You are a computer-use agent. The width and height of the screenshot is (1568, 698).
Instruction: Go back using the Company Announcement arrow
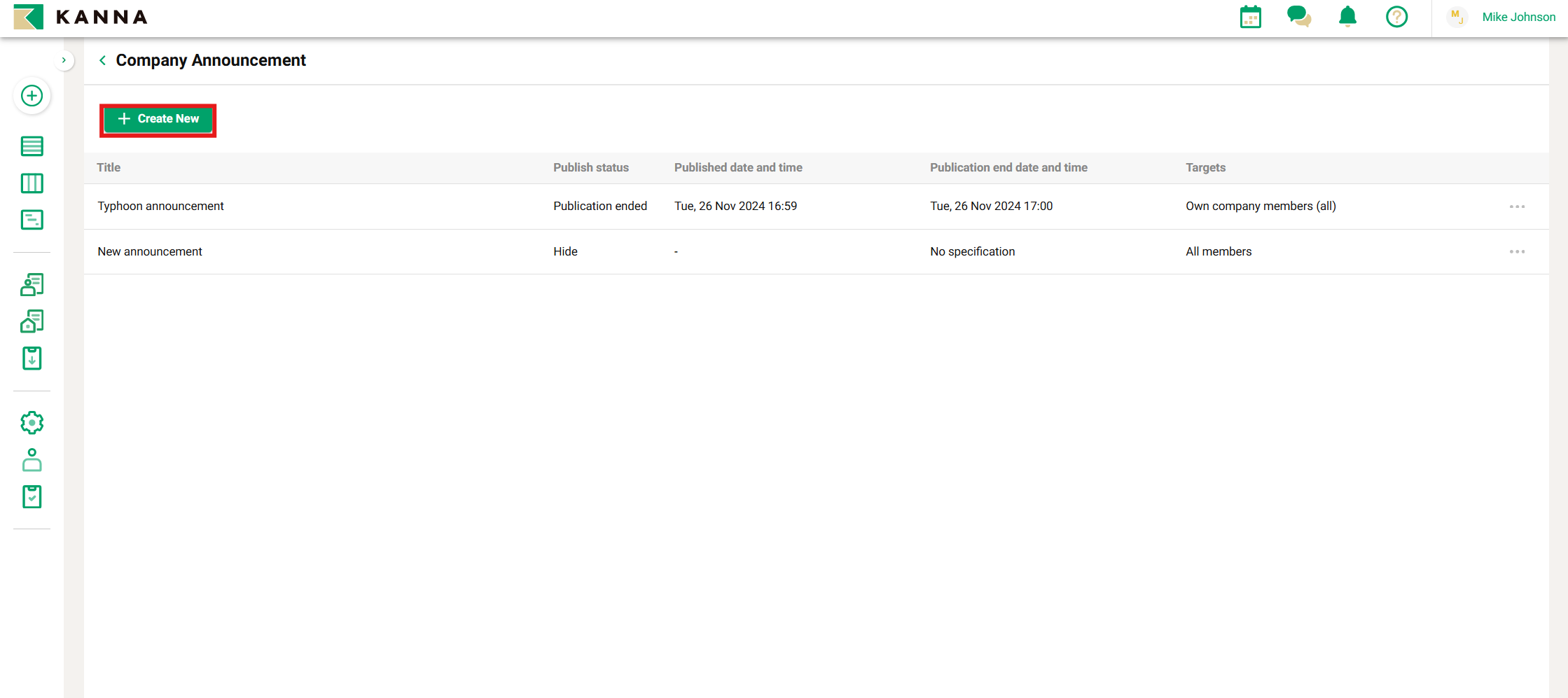pyautogui.click(x=103, y=61)
